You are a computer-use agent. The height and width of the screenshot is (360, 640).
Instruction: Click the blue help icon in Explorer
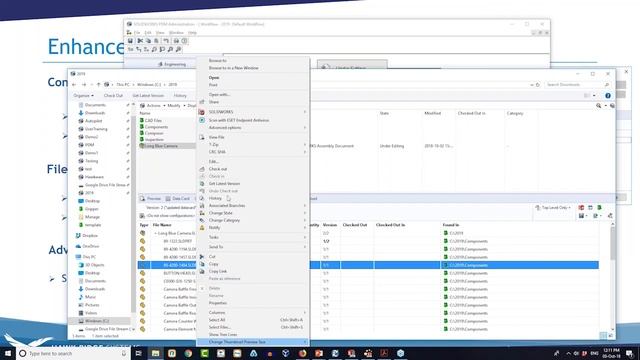(x=608, y=96)
